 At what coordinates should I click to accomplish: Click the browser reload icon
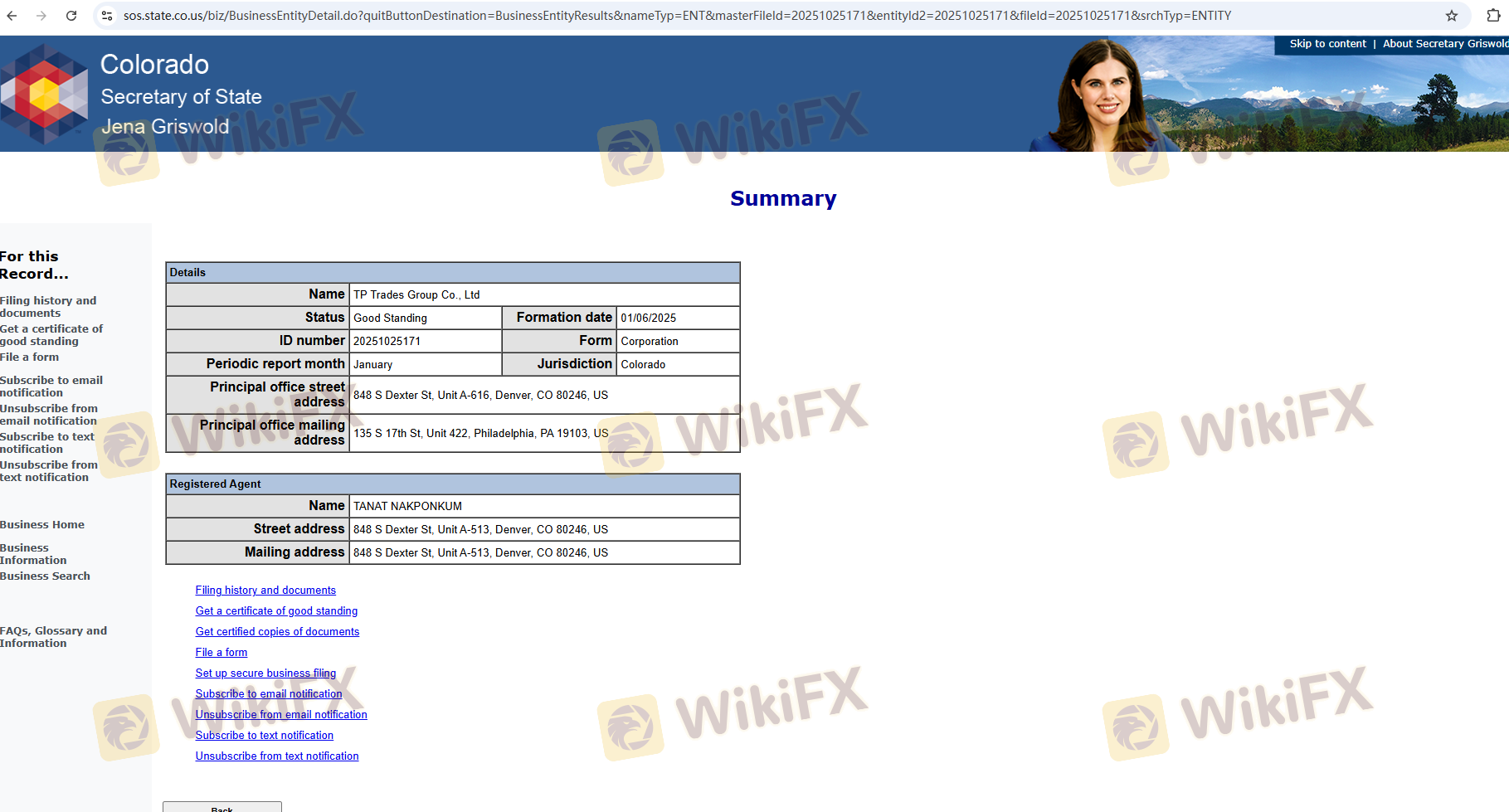pos(71,16)
